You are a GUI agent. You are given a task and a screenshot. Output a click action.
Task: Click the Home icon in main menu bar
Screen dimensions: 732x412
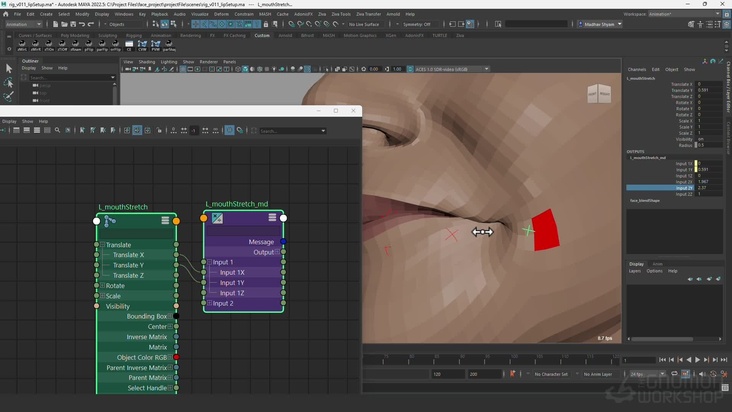point(6,14)
